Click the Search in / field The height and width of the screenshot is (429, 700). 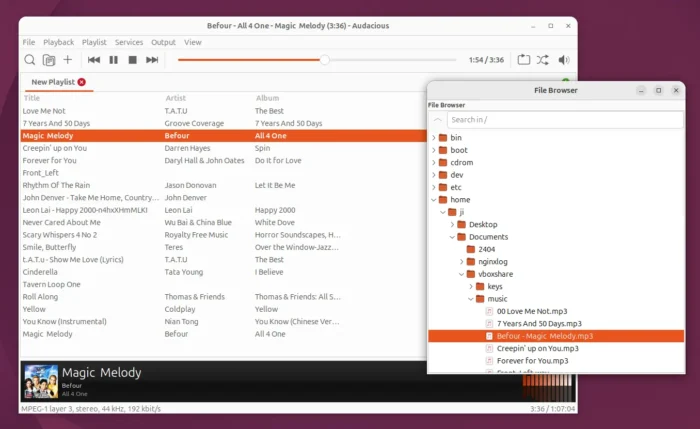[565, 120]
